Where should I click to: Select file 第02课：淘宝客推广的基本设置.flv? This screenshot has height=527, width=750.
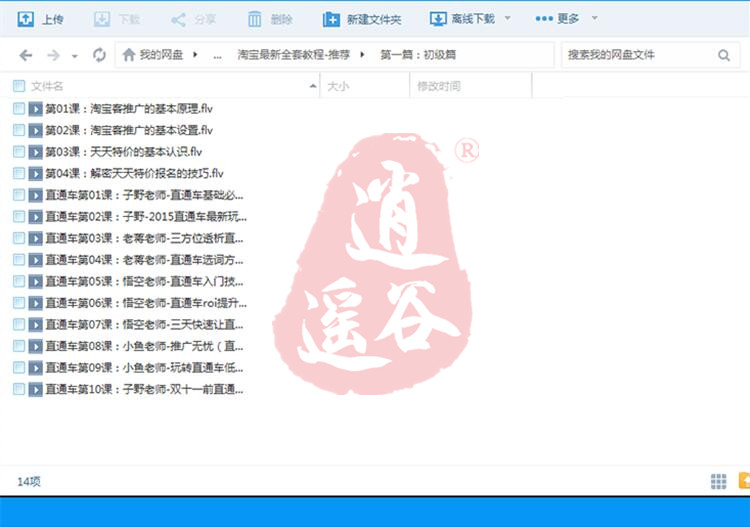(129, 130)
